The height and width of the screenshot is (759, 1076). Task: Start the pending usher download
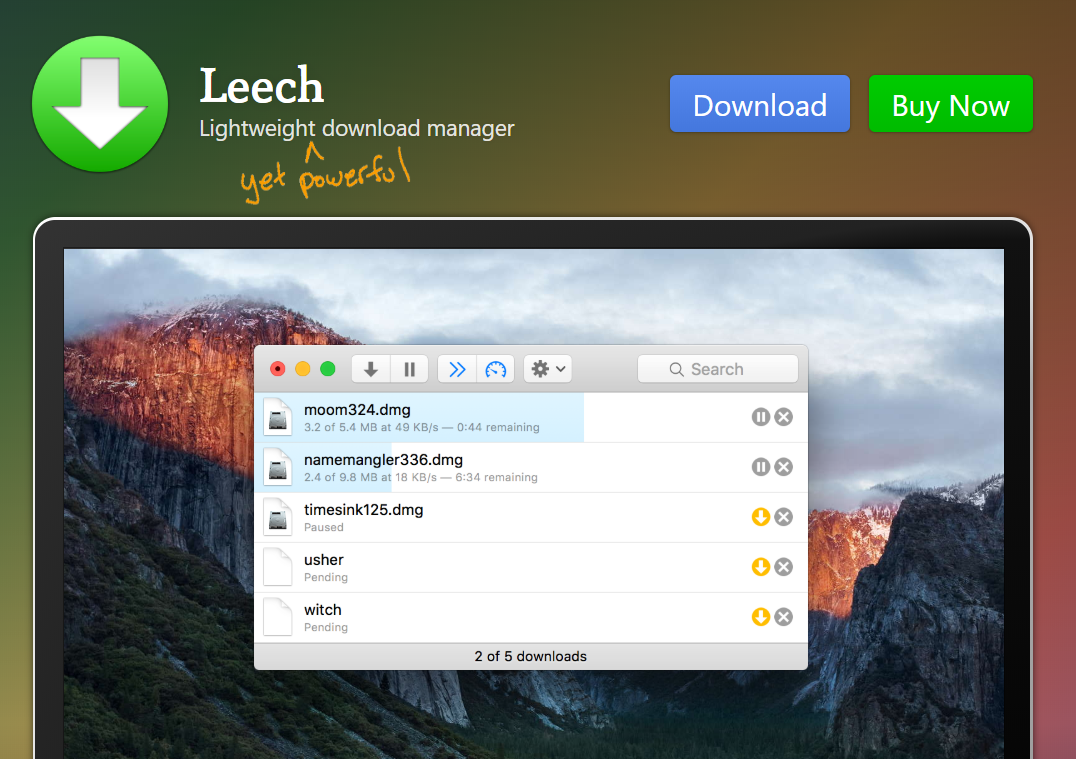click(x=760, y=567)
